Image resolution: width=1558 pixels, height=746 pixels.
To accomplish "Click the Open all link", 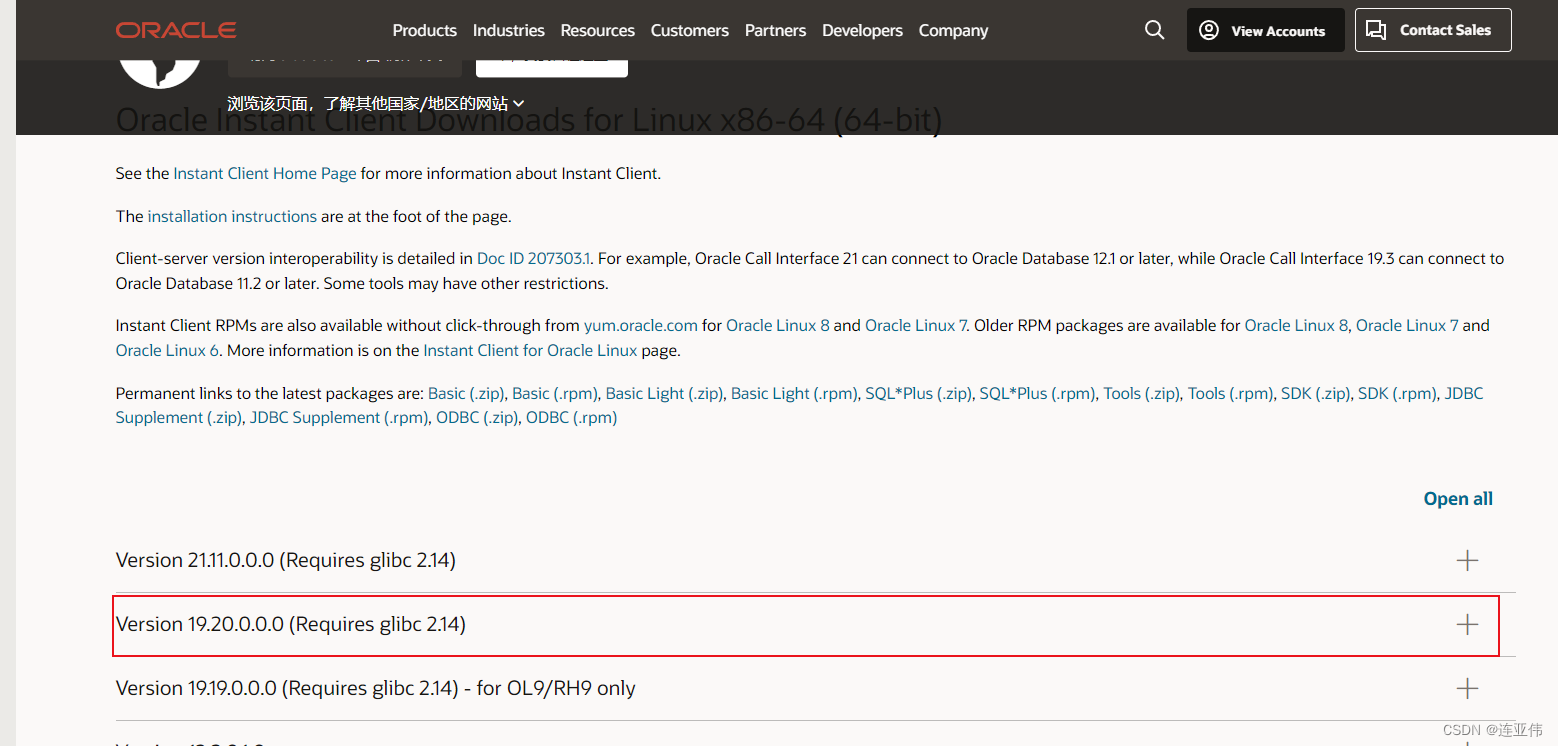I will [1458, 498].
